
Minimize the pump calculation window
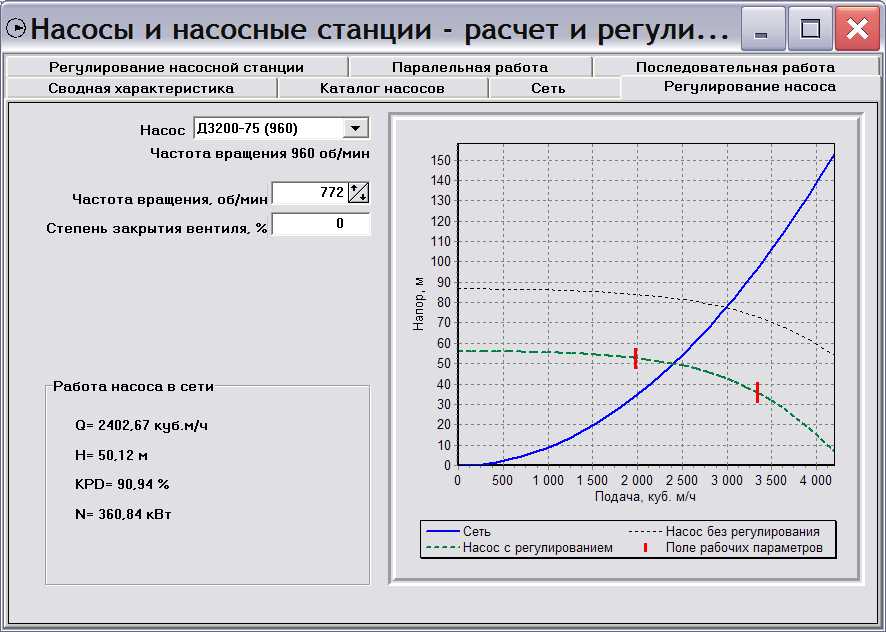click(762, 30)
